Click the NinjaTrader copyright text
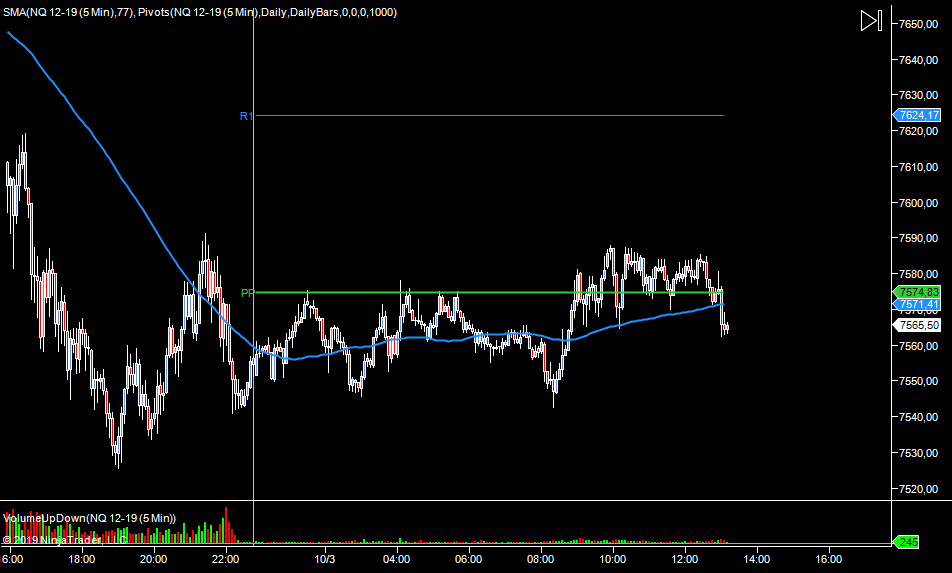952x573 pixels. pos(62,540)
